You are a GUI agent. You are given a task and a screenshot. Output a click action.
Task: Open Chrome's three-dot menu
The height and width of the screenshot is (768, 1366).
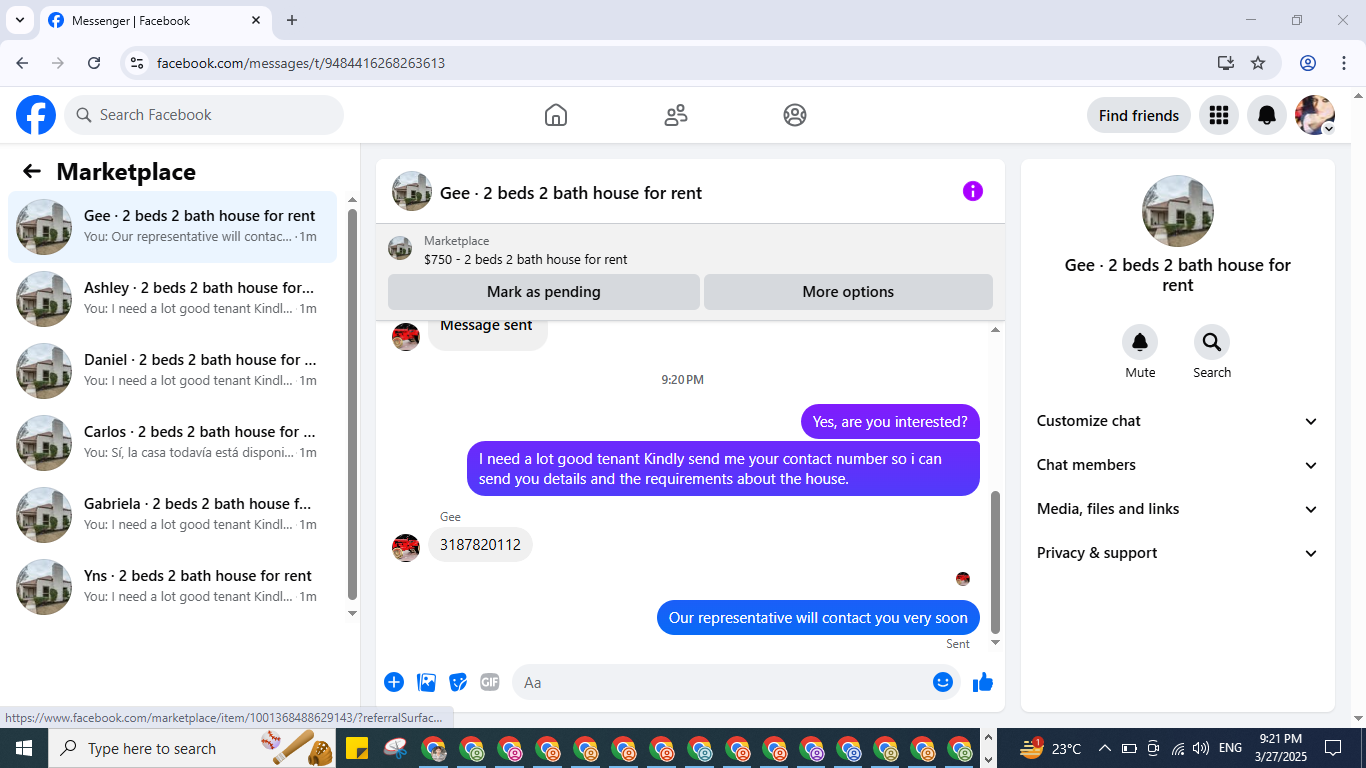coord(1344,63)
